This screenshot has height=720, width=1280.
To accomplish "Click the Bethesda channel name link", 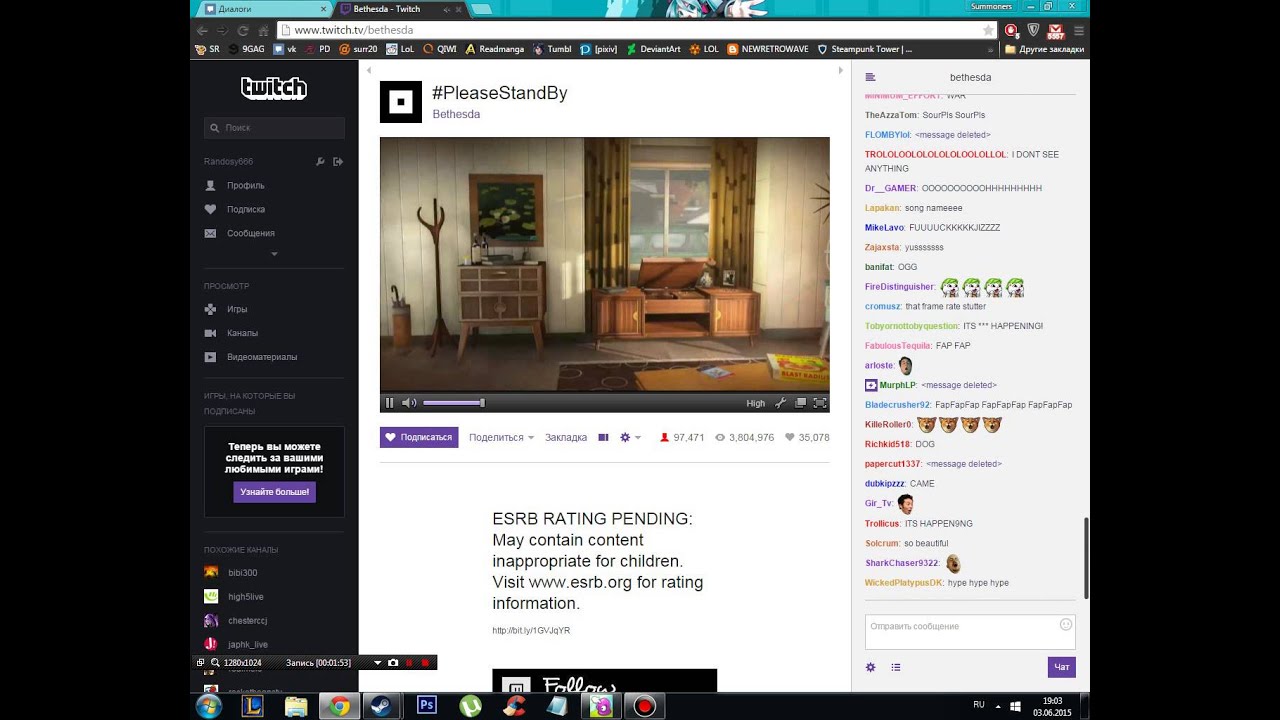I will (456, 114).
